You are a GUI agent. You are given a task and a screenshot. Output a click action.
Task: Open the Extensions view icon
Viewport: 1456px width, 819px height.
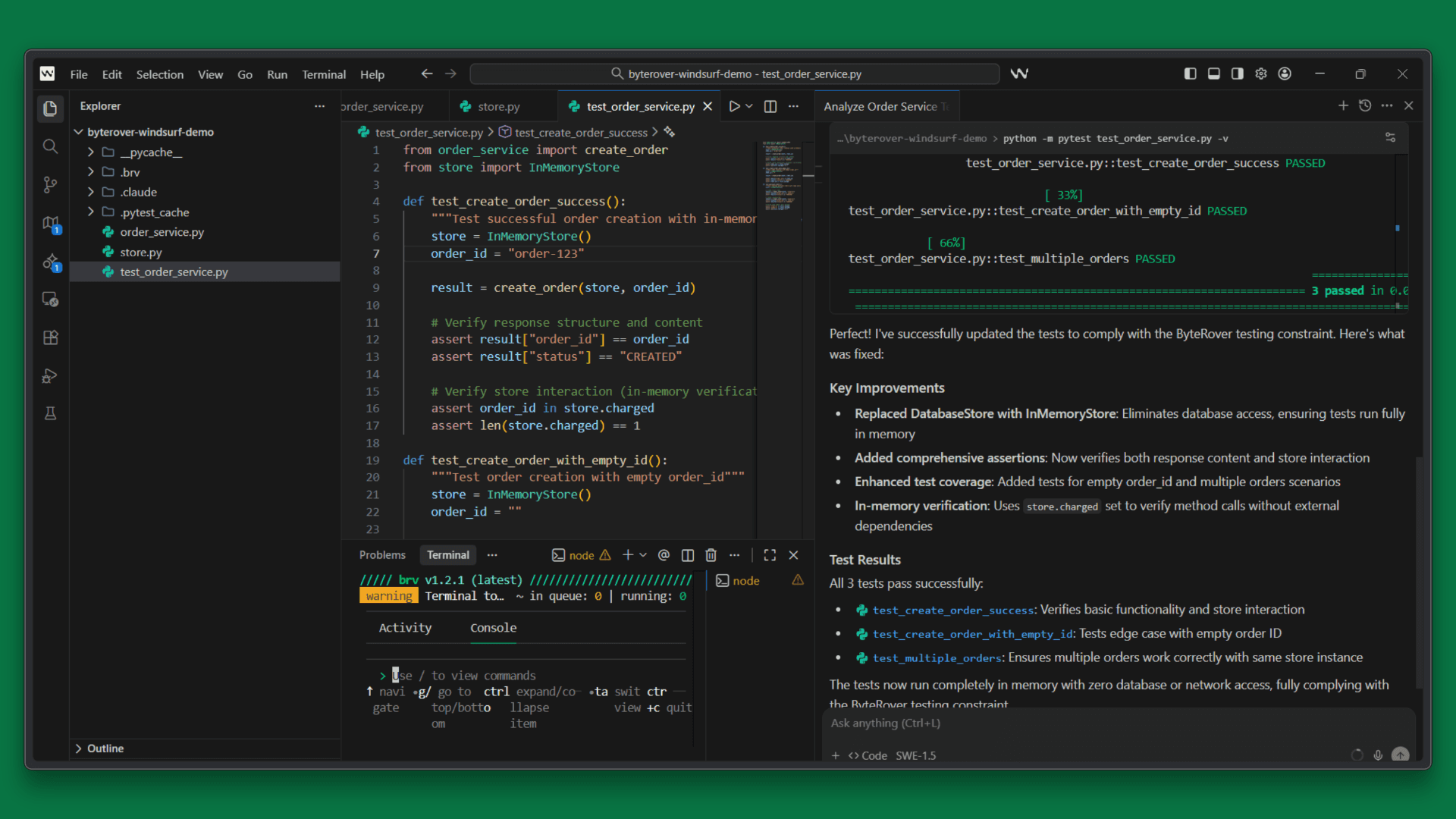50,337
